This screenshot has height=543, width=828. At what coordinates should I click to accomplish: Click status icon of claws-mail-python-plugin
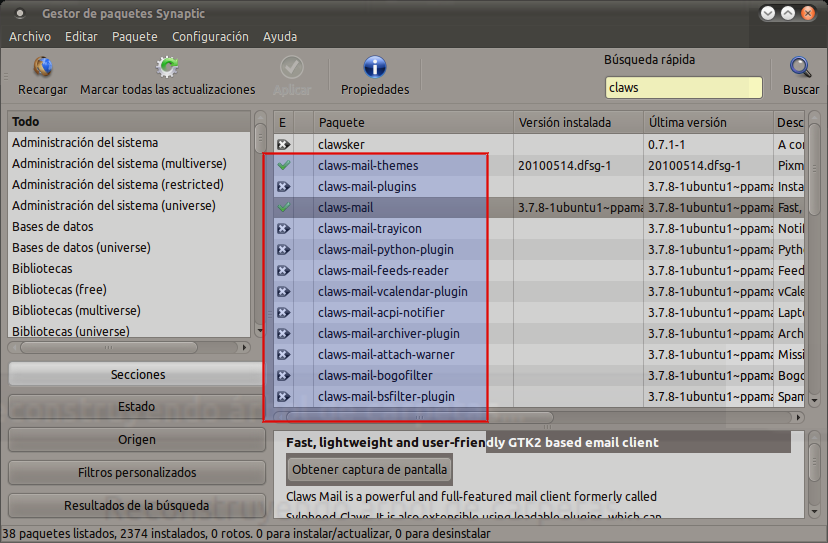click(x=284, y=249)
